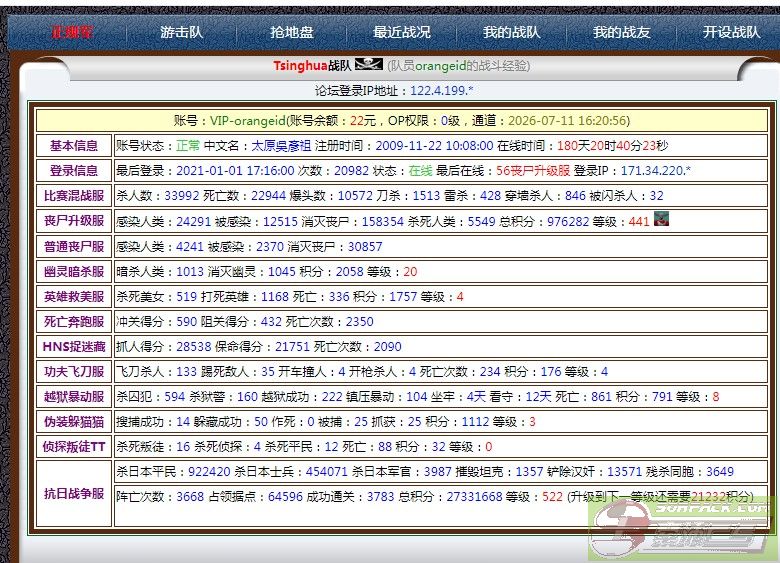
Task: Click the pirate flag icon beside Tsinghua战队
Action: (369, 66)
